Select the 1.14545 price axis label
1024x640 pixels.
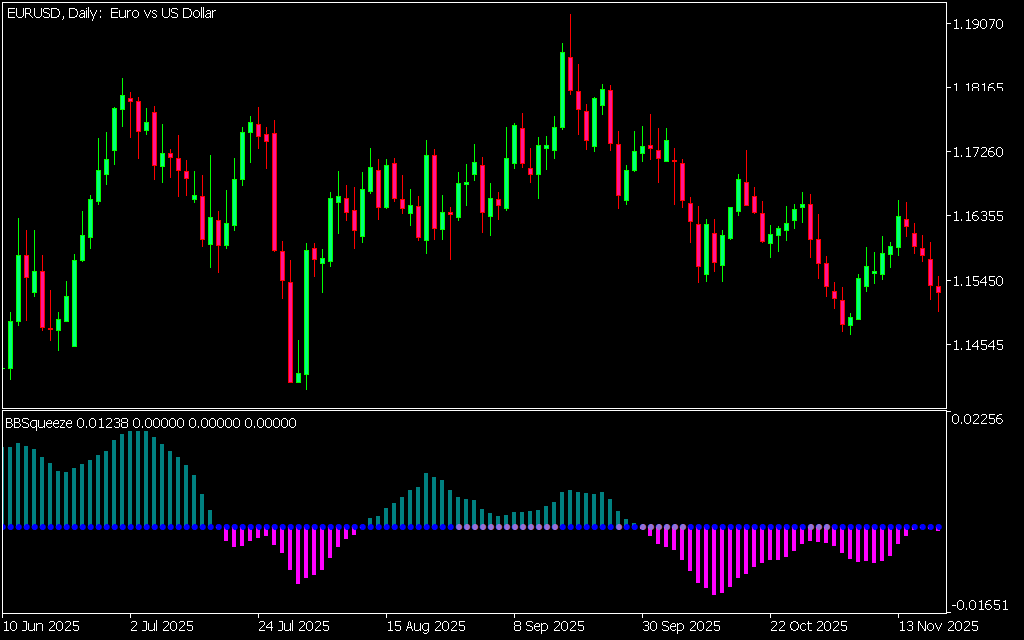point(978,345)
